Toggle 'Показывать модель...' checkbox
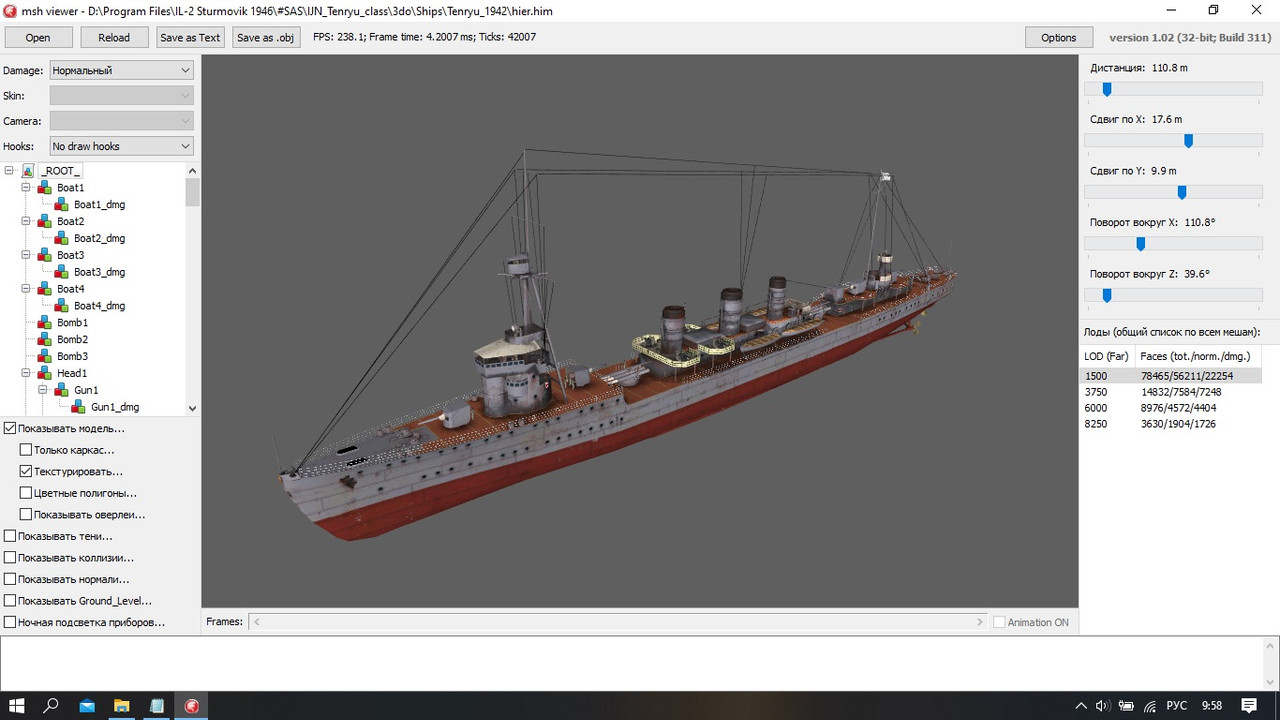 [x=10, y=428]
